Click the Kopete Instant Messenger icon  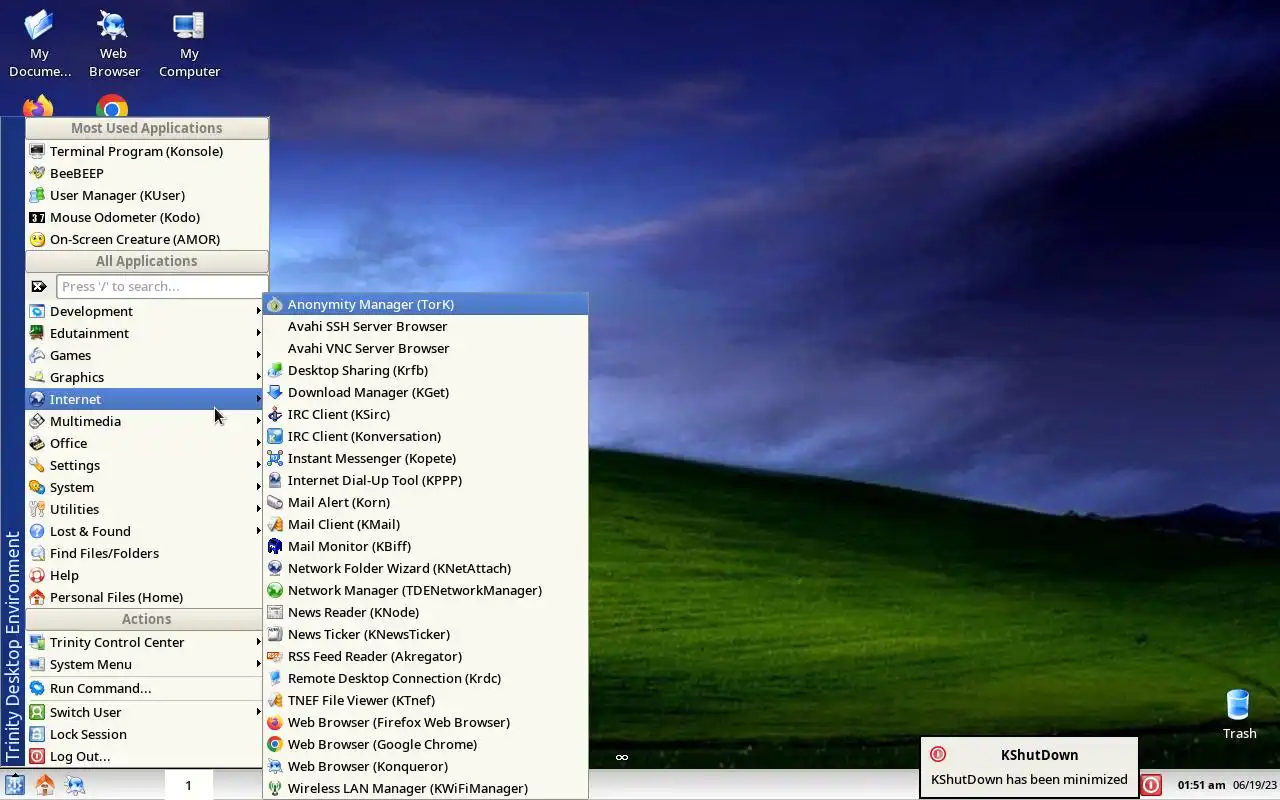275,458
